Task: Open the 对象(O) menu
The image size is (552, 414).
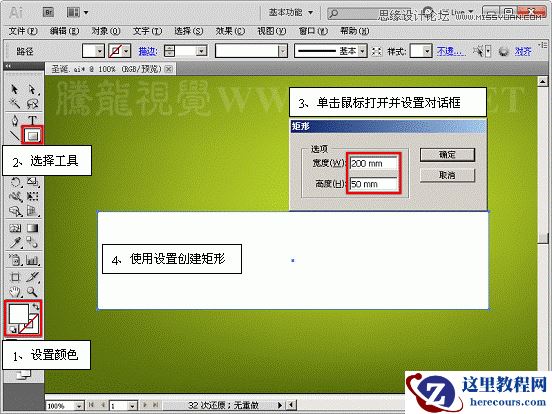Action: [x=106, y=31]
